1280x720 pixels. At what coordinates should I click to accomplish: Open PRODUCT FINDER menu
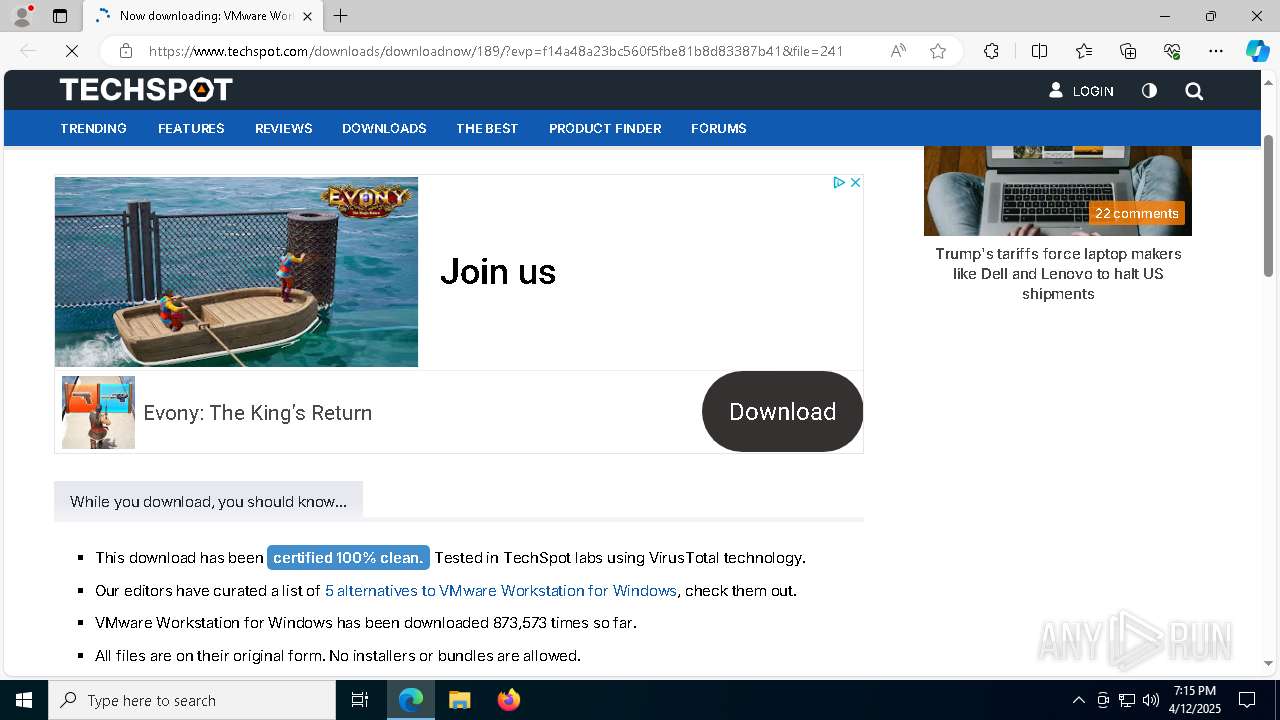pos(605,128)
